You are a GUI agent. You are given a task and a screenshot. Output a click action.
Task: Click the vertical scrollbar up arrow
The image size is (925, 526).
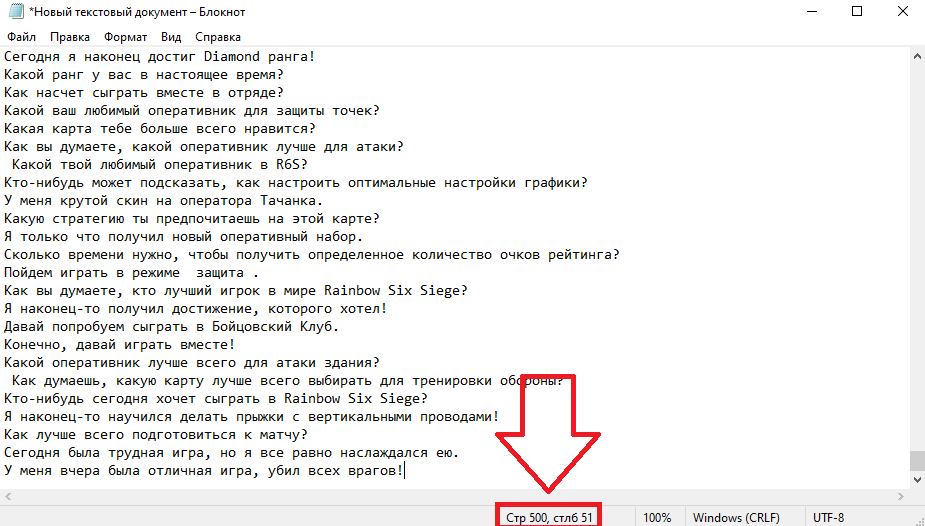click(916, 55)
